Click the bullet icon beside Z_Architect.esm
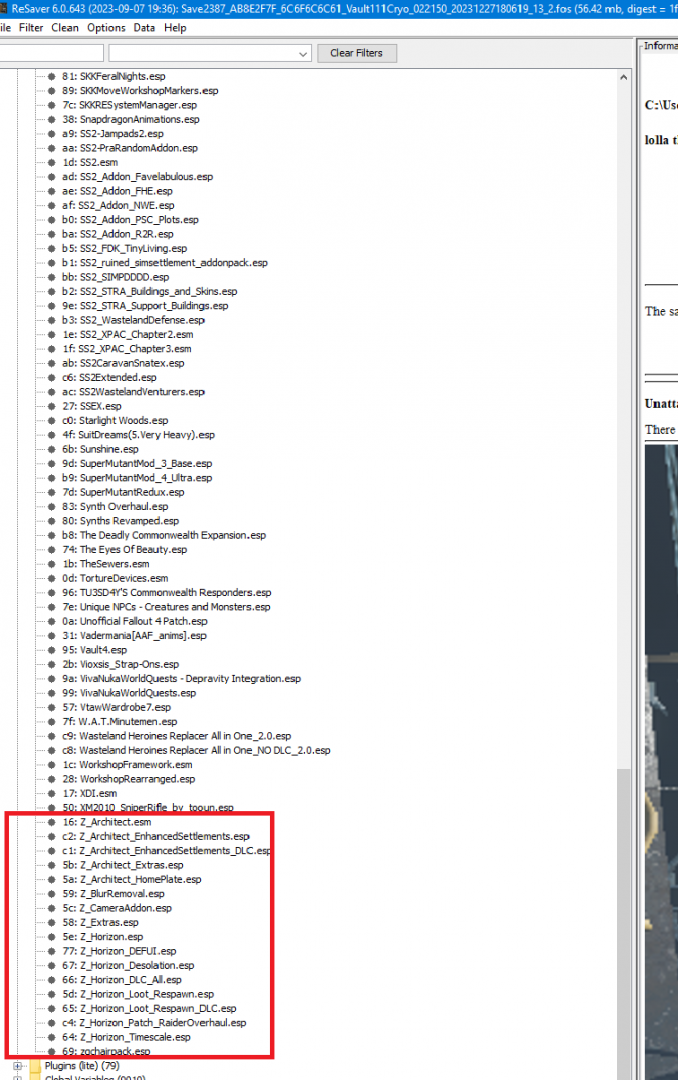678x1080 pixels. [x=51, y=822]
